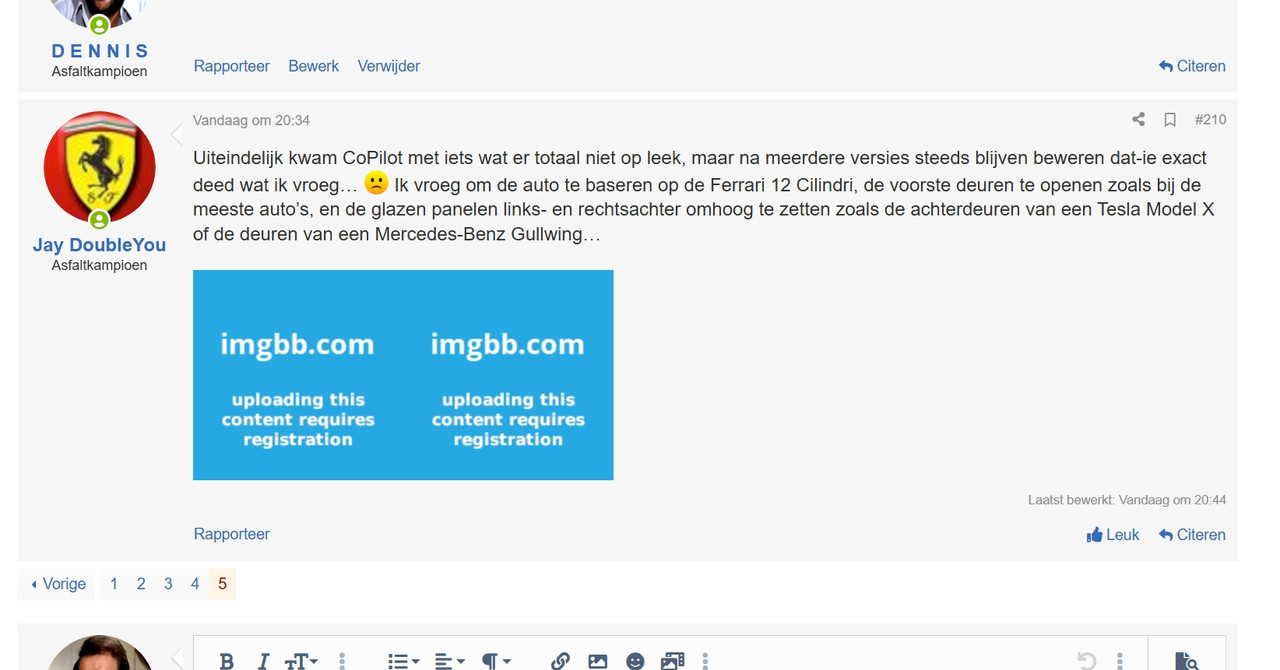Open Jay DoubleYou's Ferrari avatar
Screen dimensions: 1280x670
pos(100,167)
